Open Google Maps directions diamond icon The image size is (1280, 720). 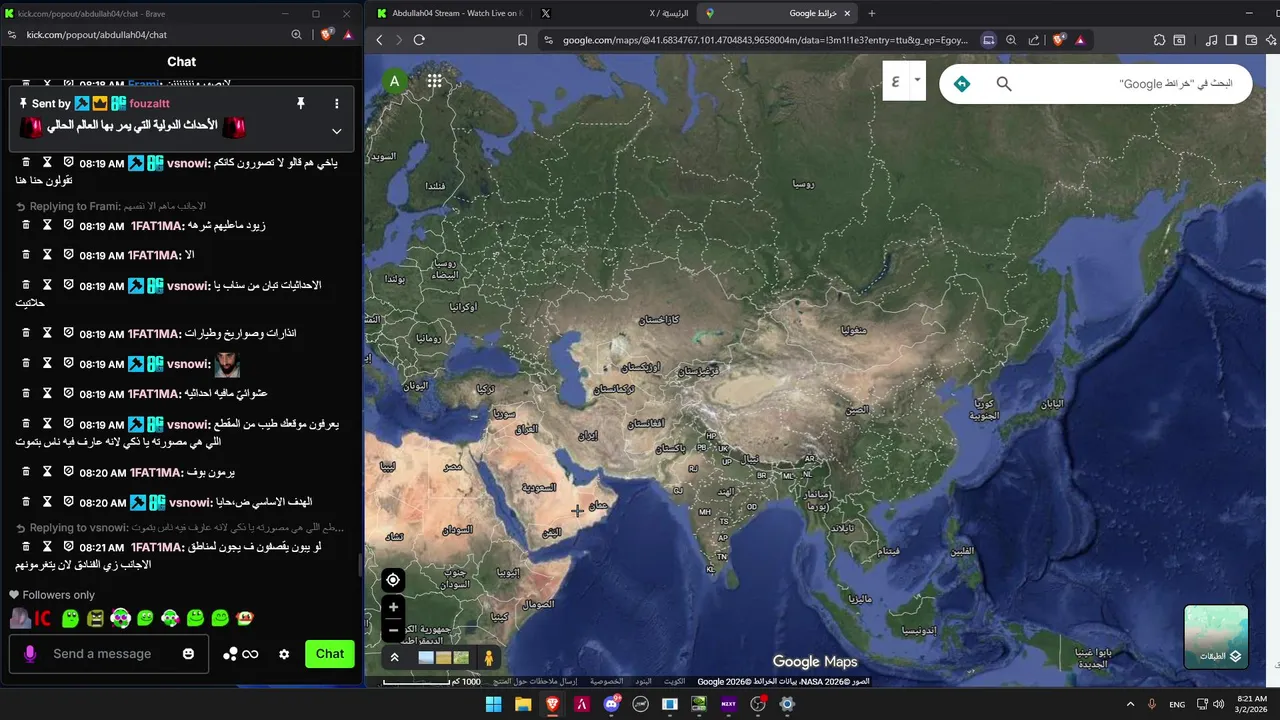click(961, 84)
